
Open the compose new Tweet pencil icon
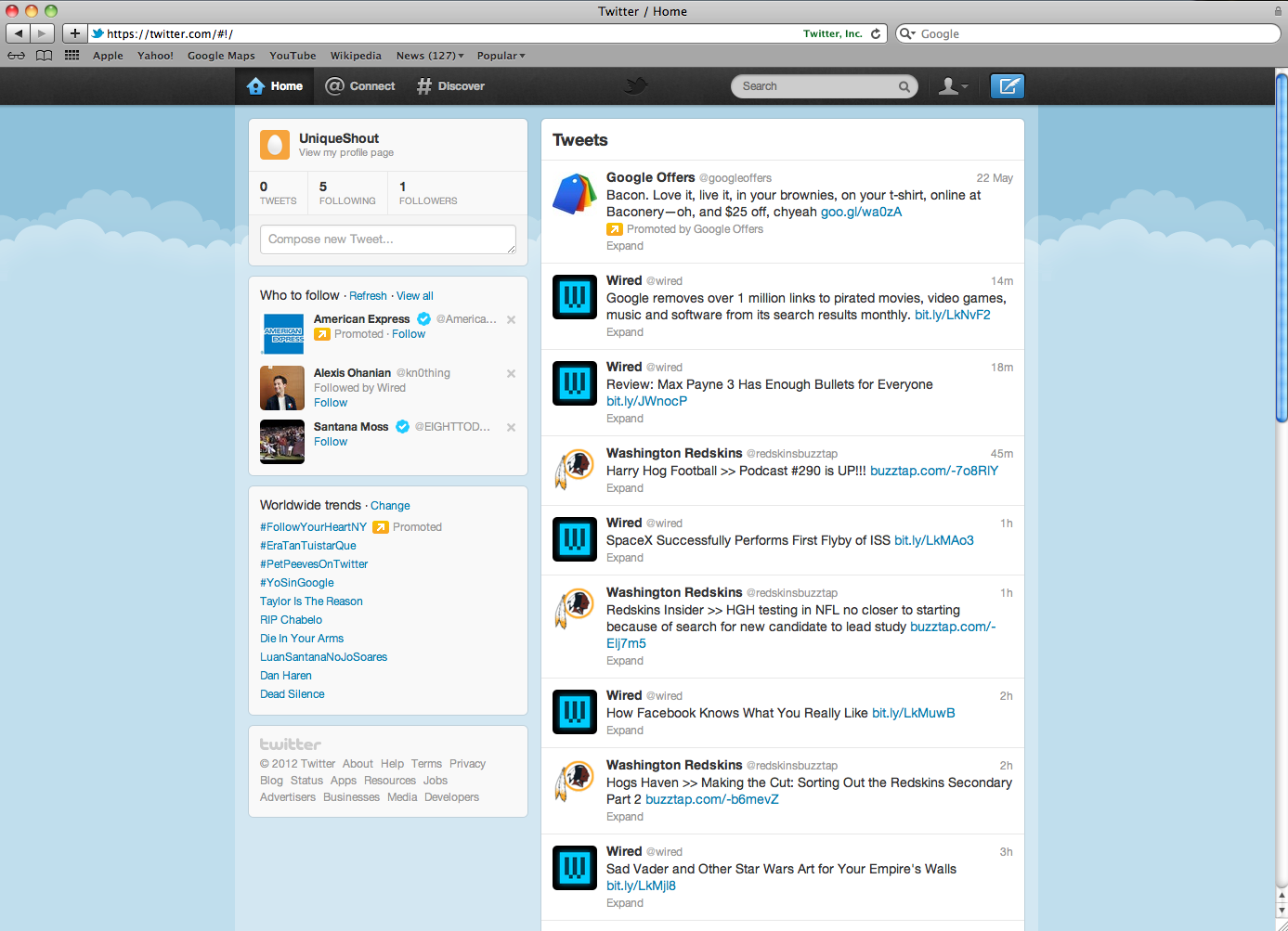pos(1007,85)
